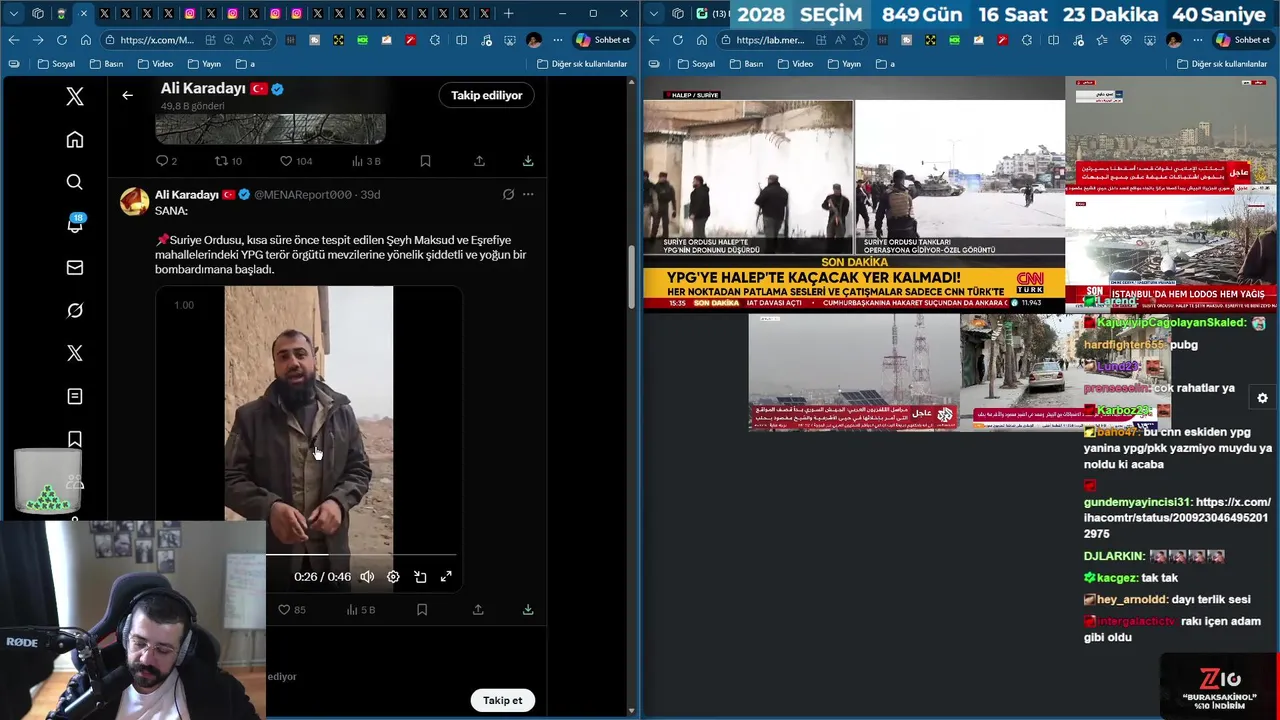Open Video bookmarks folder in right browser

click(794, 64)
